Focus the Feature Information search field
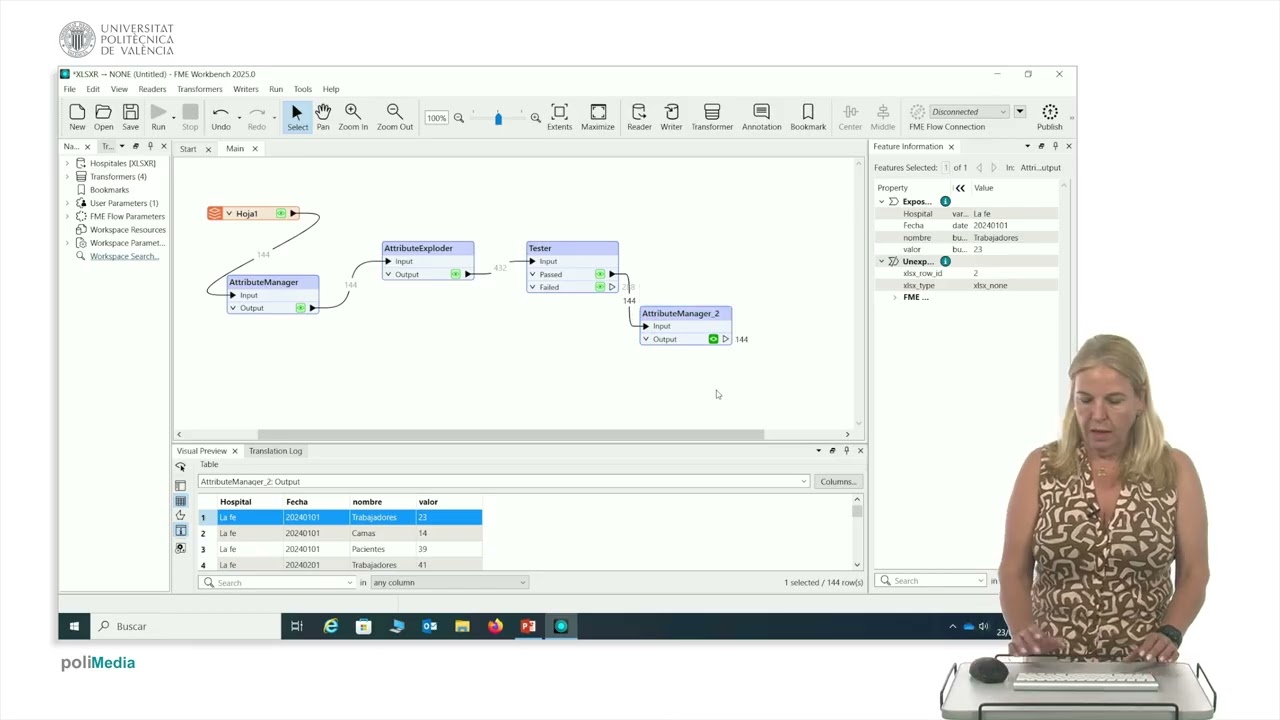1280x720 pixels. 931,580
